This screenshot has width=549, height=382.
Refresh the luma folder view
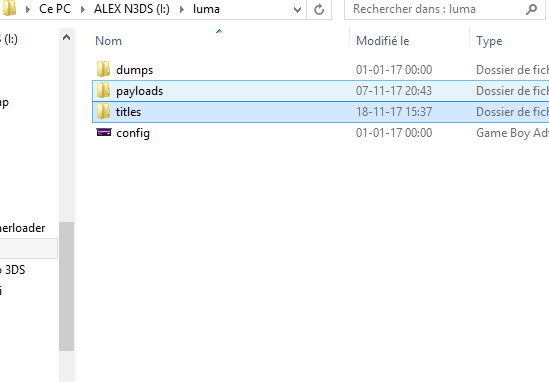click(319, 9)
